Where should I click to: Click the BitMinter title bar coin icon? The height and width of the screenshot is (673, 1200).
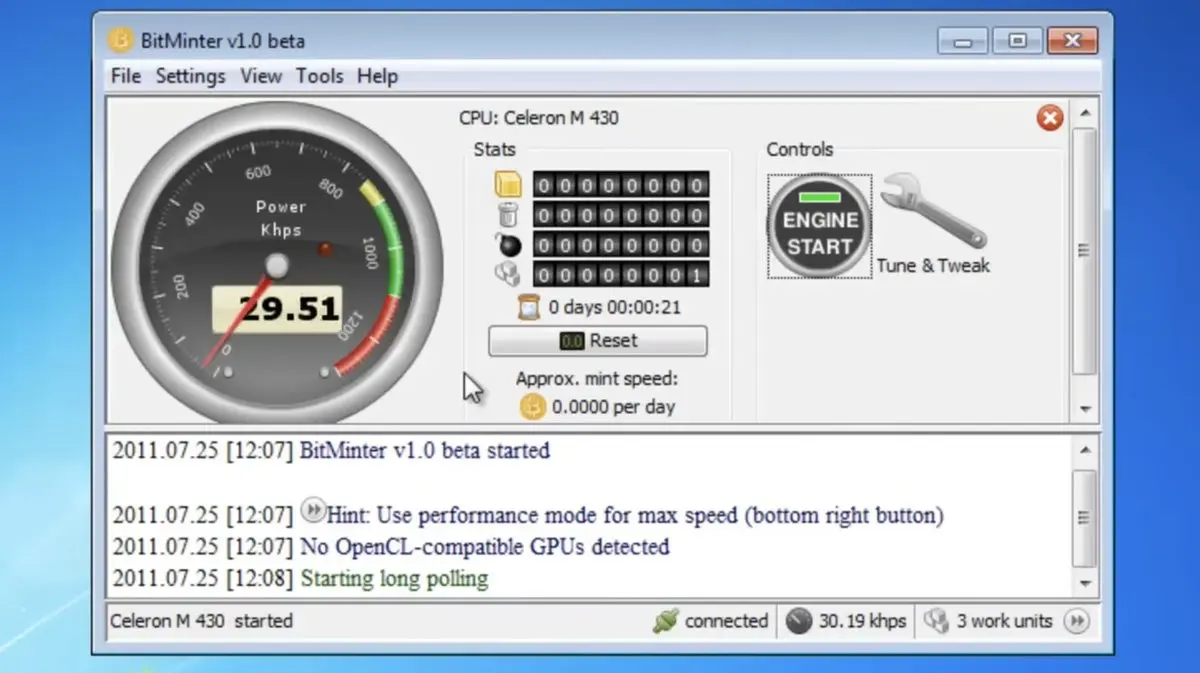coord(120,41)
